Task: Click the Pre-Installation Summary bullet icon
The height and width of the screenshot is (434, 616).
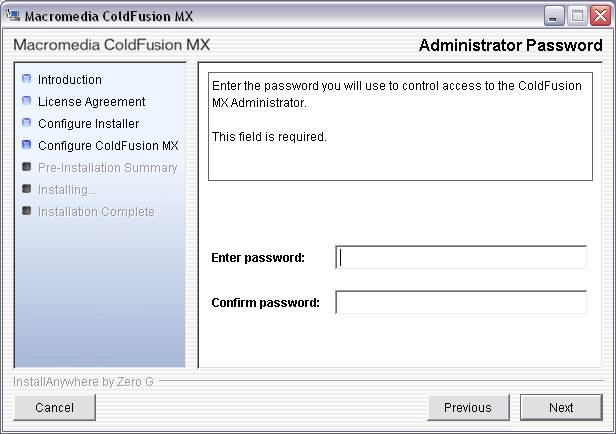Action: coord(27,167)
